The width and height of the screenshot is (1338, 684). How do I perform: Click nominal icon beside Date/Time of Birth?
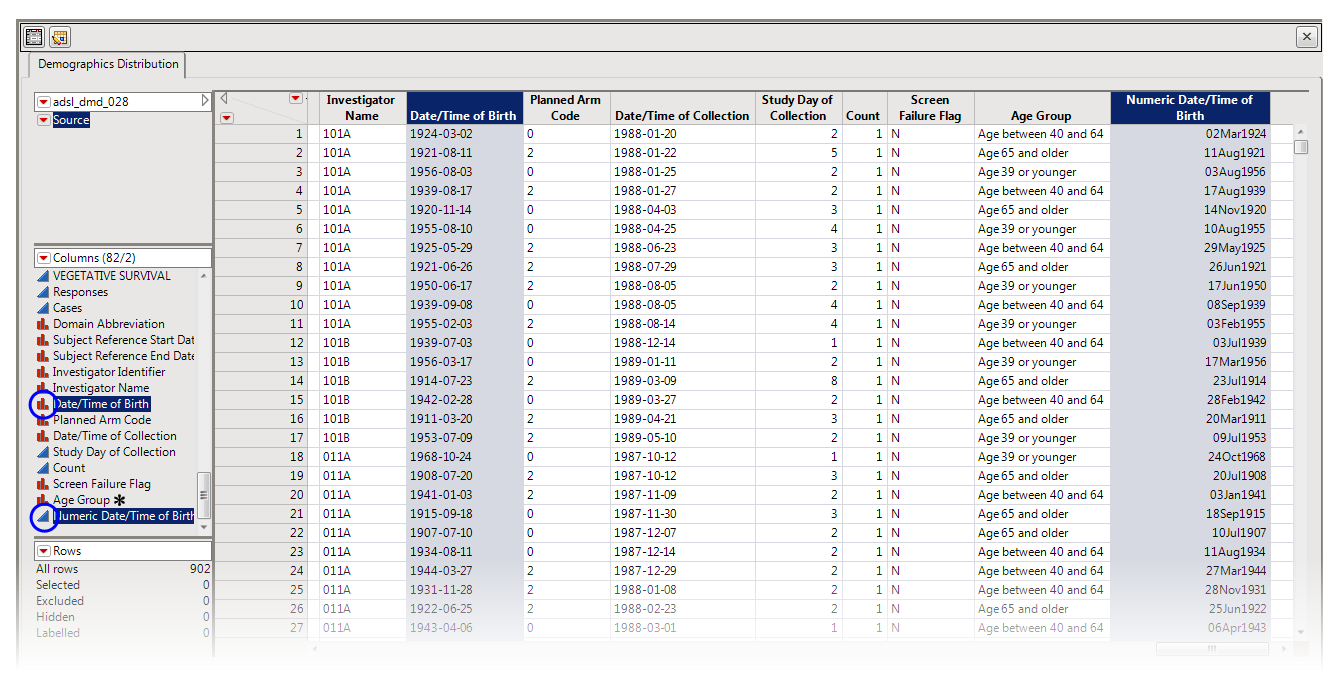coord(43,404)
